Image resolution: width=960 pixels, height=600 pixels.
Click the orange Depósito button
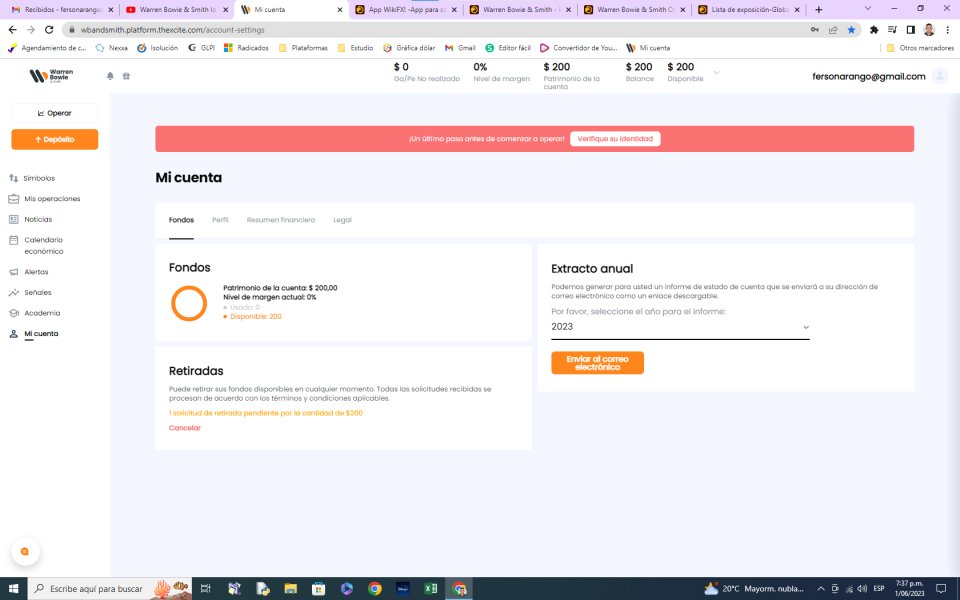(54, 139)
